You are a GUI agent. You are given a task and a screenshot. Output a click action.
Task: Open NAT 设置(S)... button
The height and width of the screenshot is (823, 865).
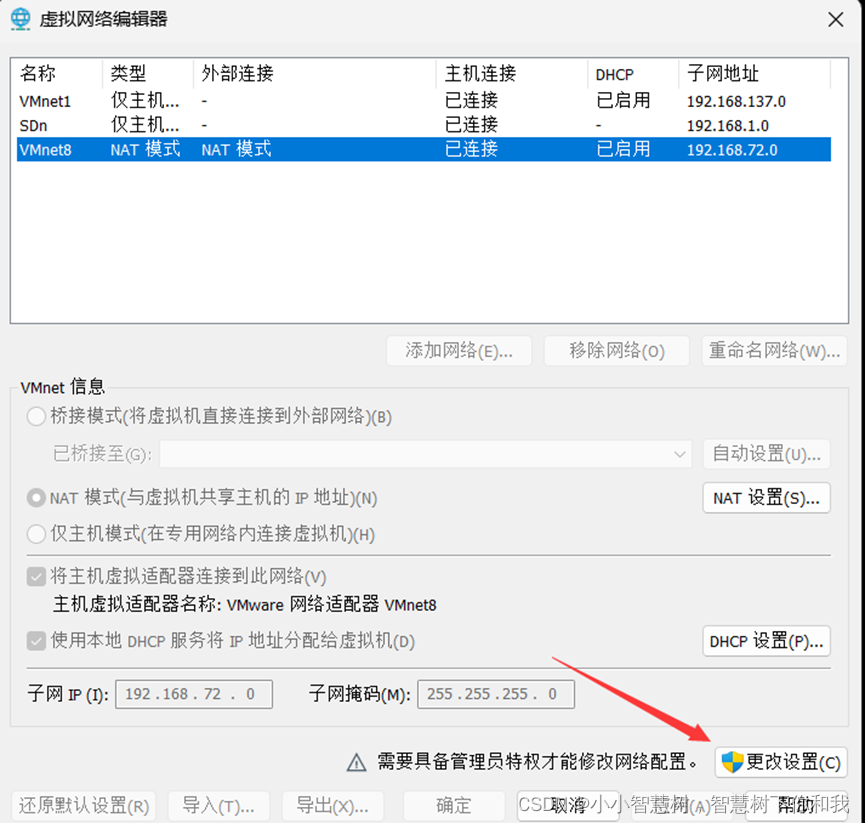click(x=766, y=498)
